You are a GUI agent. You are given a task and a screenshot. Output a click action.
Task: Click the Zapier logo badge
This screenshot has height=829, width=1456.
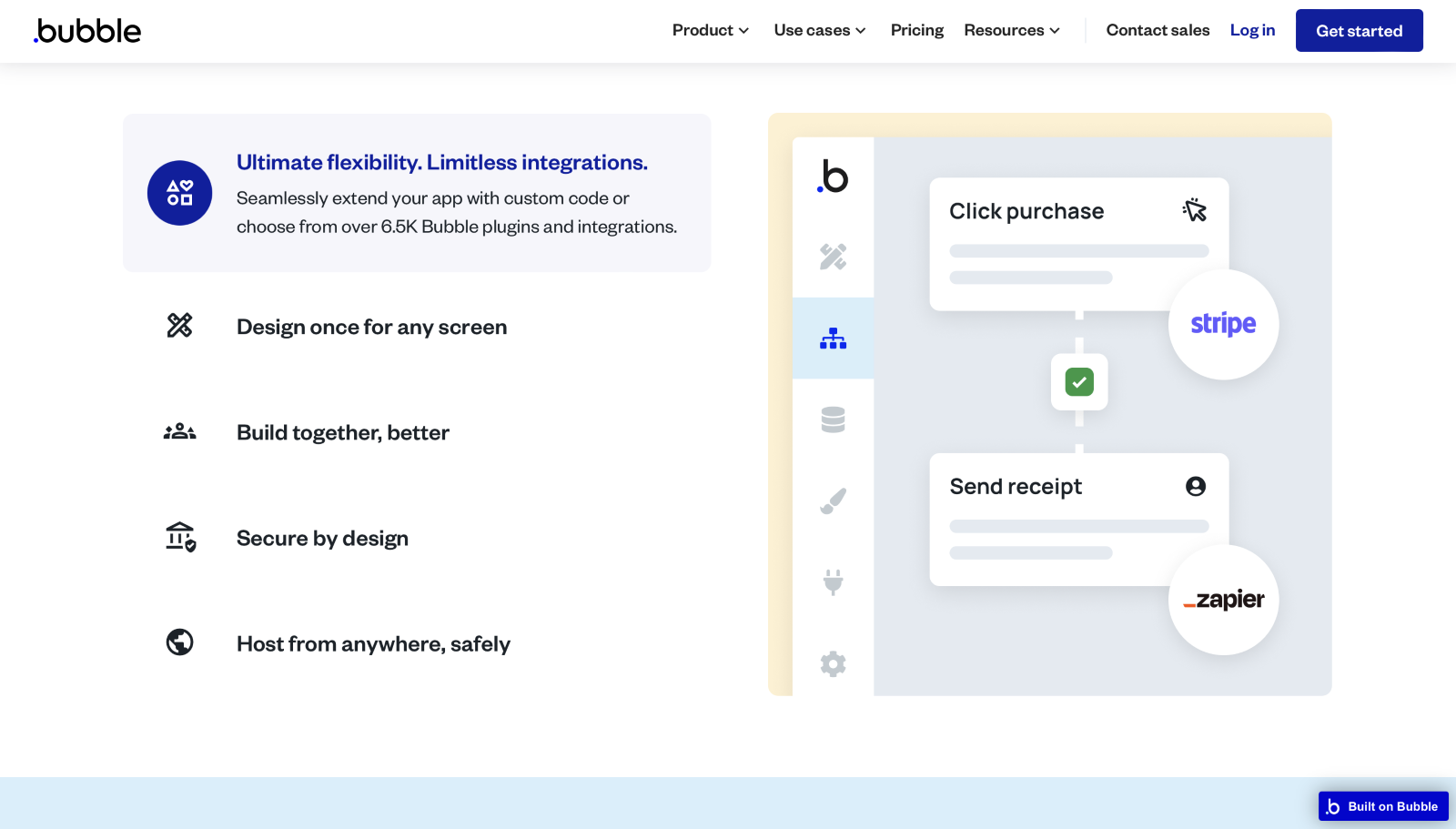coord(1224,600)
